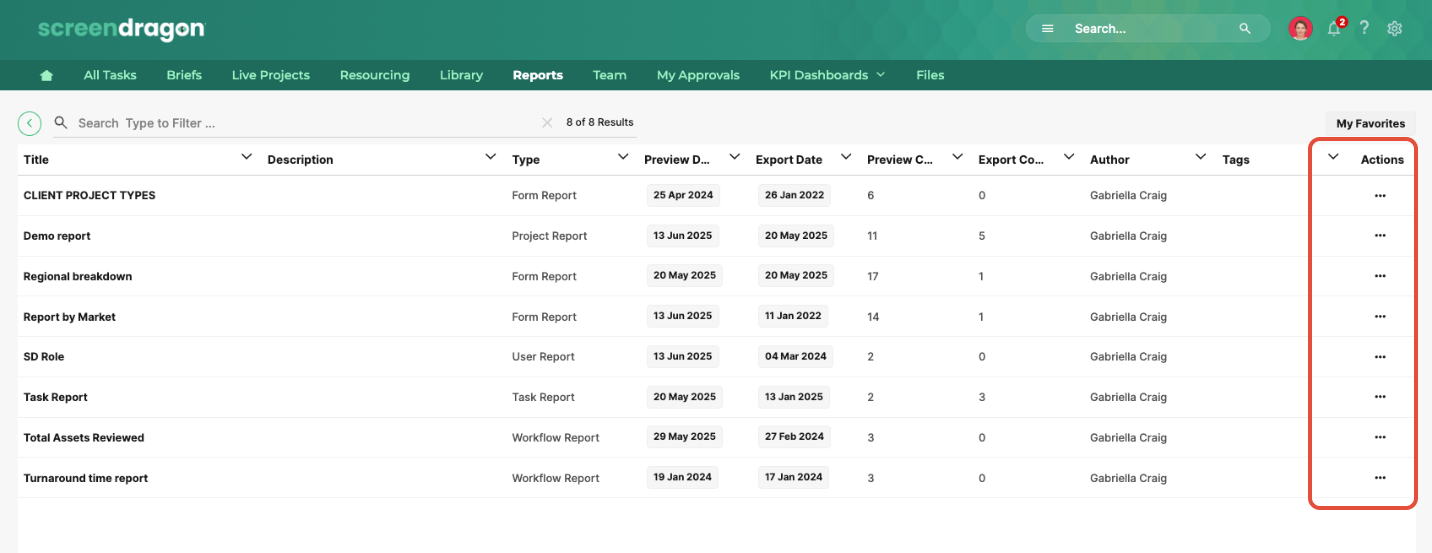Click the 8 of 8 Results label
The image size is (1432, 553).
(x=600, y=122)
